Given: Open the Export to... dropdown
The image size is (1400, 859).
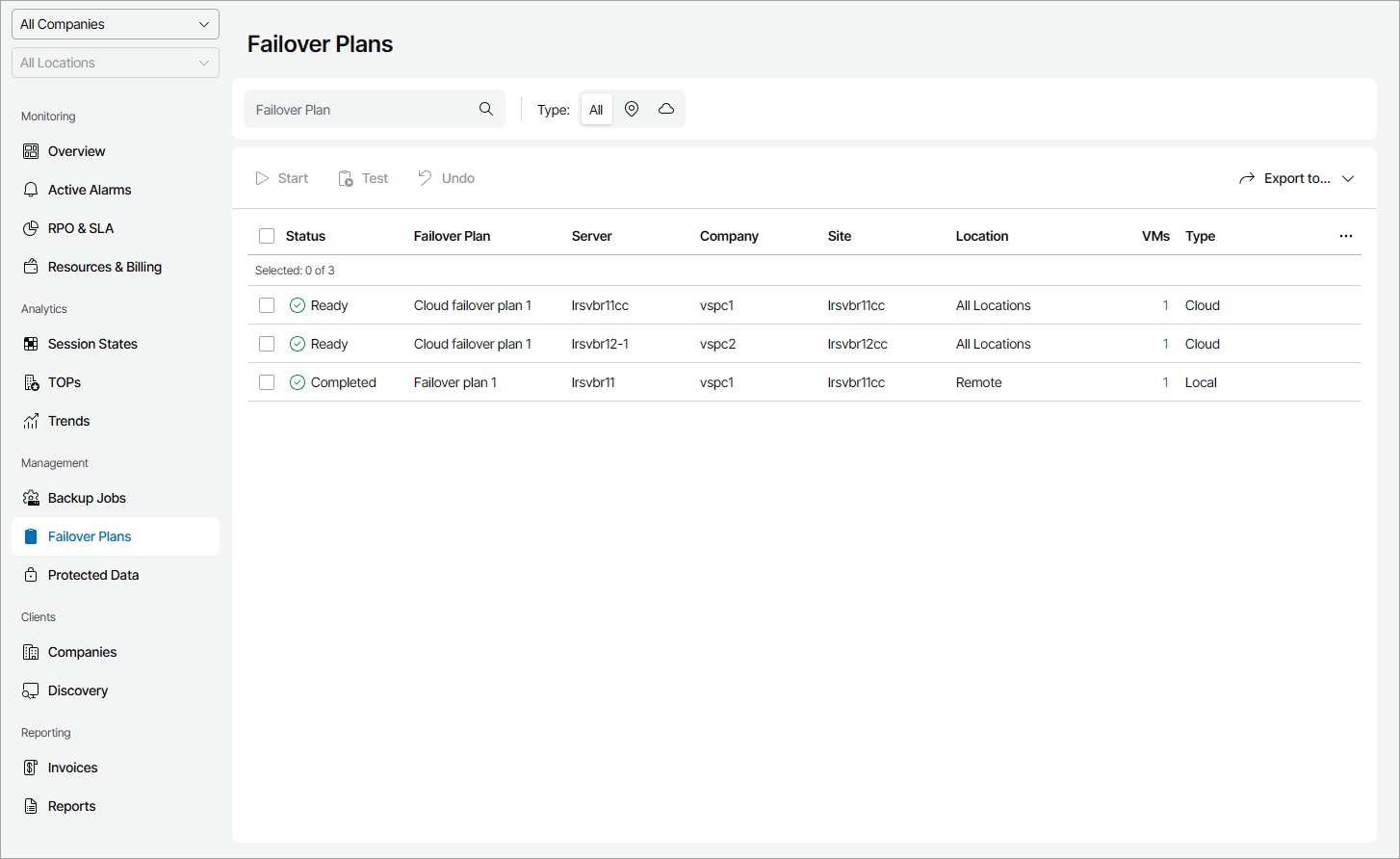Looking at the screenshot, I should 1296,178.
